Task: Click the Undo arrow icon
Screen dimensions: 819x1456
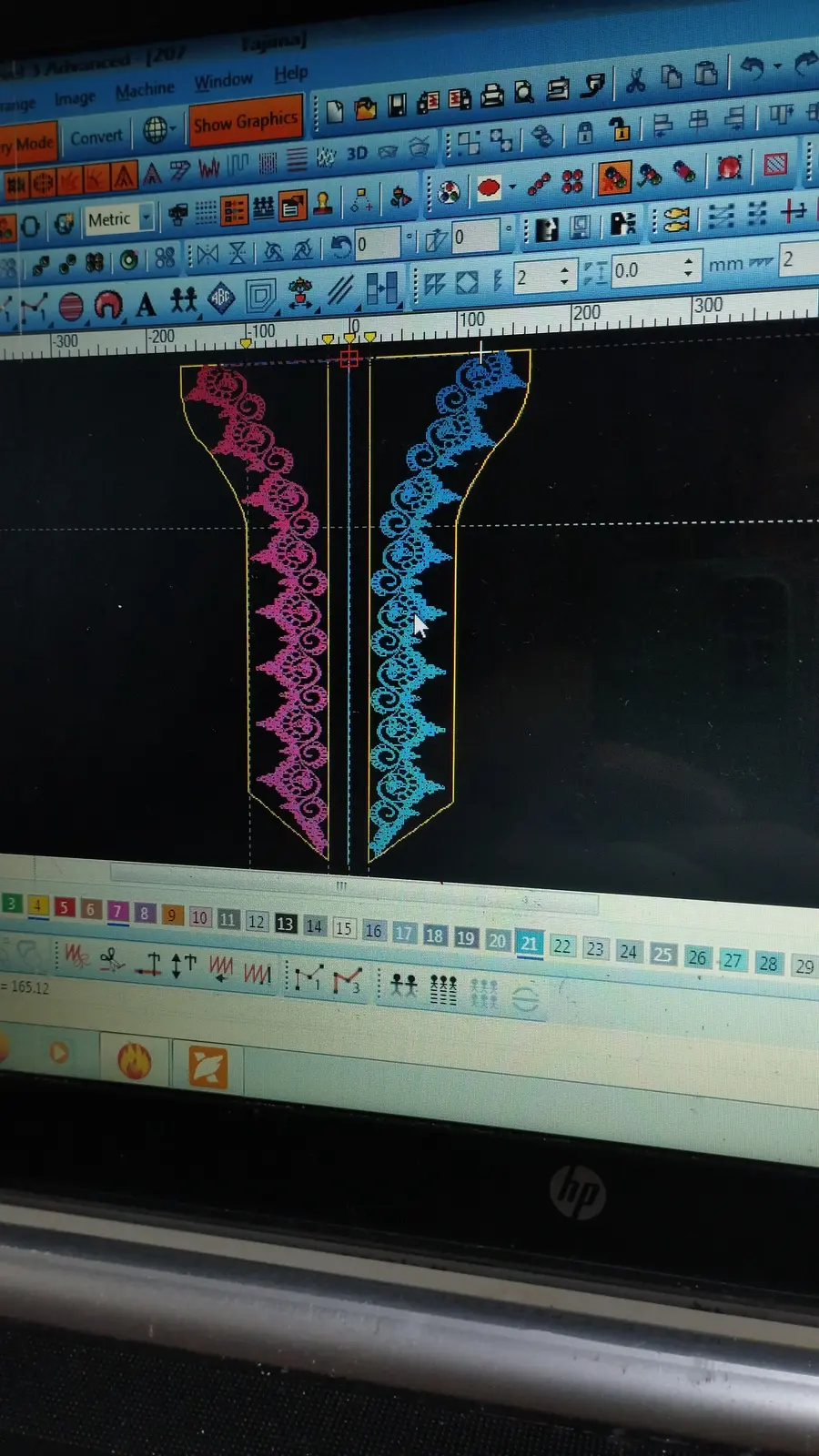Action: coord(752,66)
